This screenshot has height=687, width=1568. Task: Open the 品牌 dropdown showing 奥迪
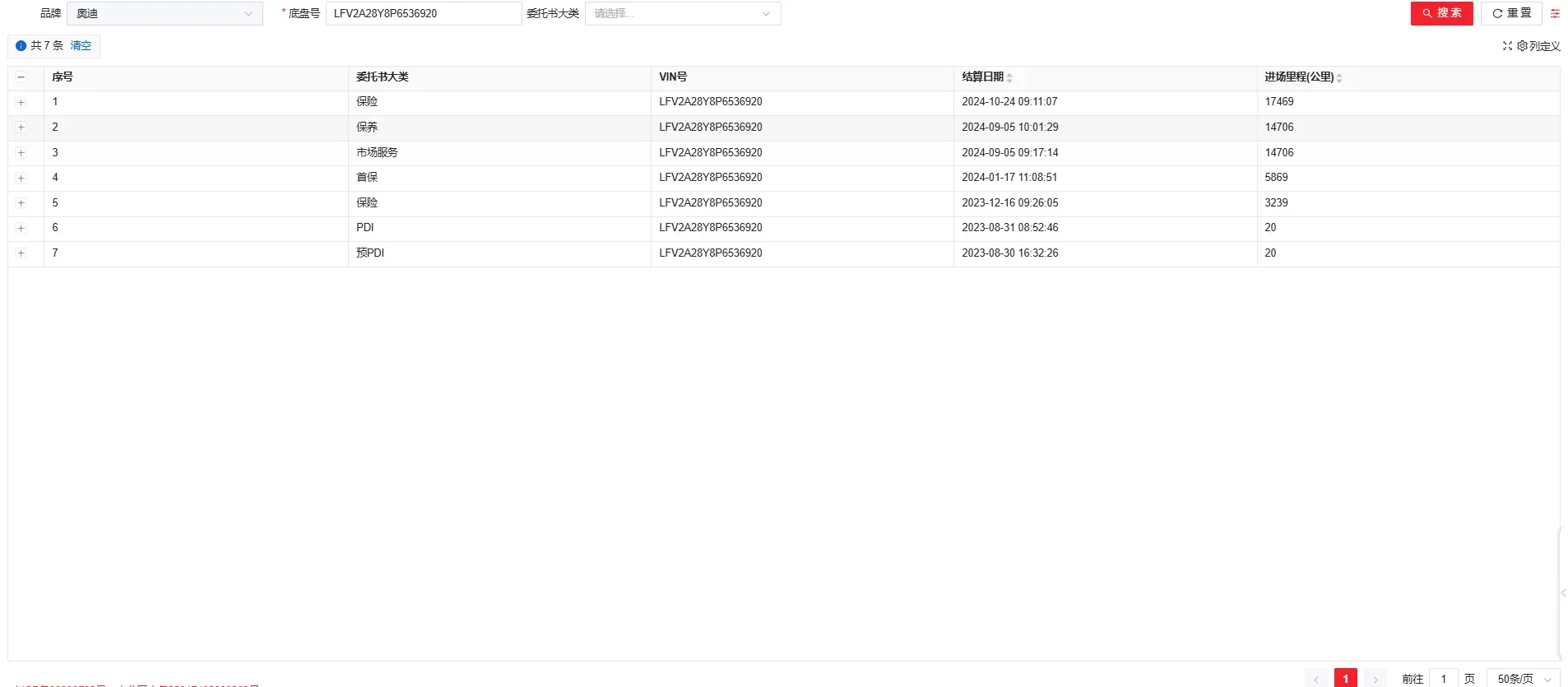[x=165, y=13]
